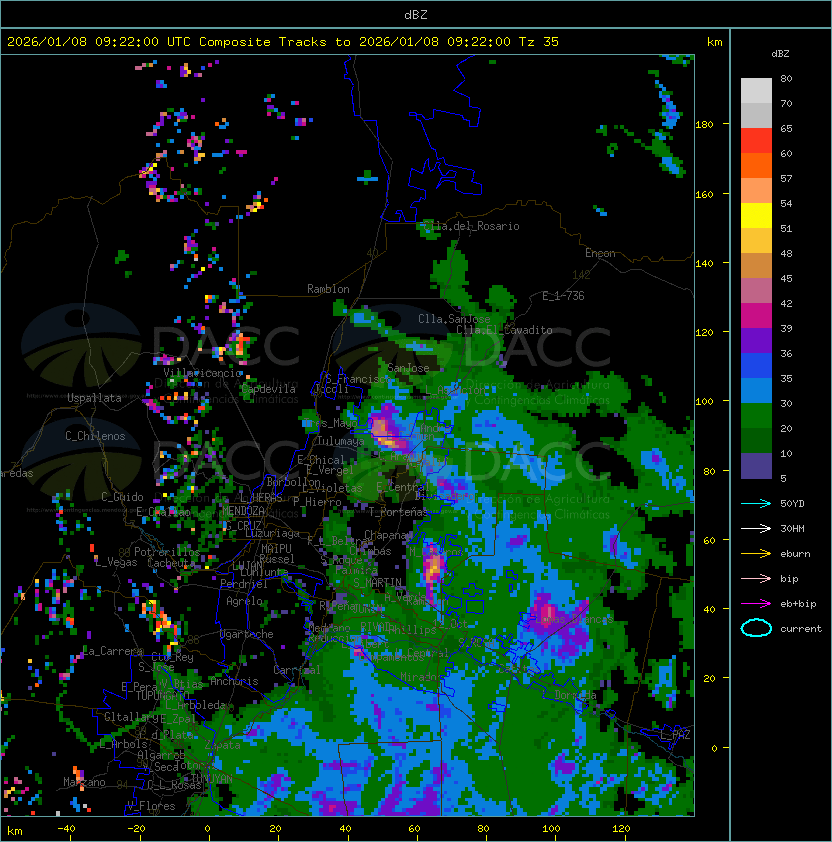Viewport: 832px width, 842px height.
Task: Click the 'Ramblon' place label
Action: tap(328, 289)
